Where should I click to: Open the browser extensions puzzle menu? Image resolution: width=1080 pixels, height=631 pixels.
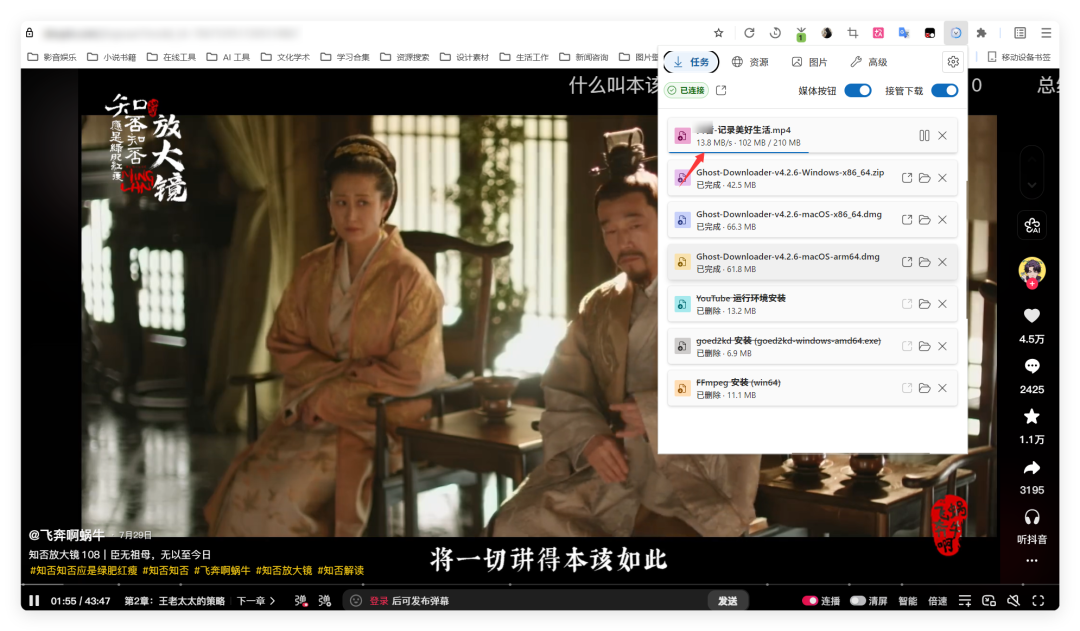(982, 33)
